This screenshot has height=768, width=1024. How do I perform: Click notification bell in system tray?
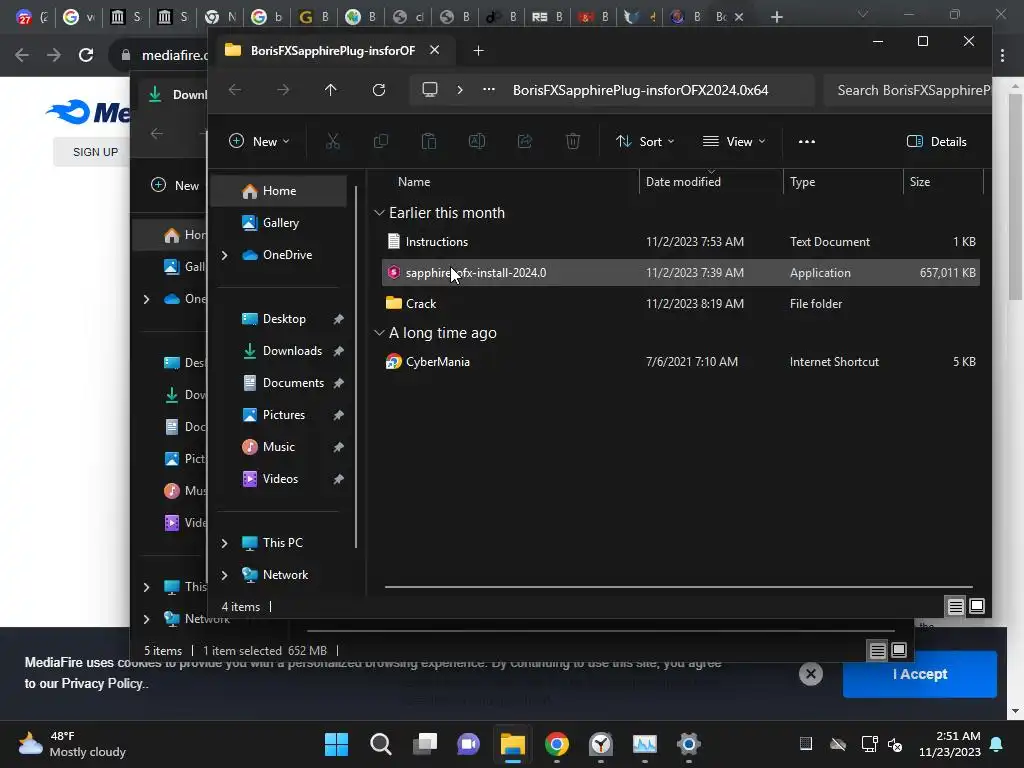pos(997,744)
